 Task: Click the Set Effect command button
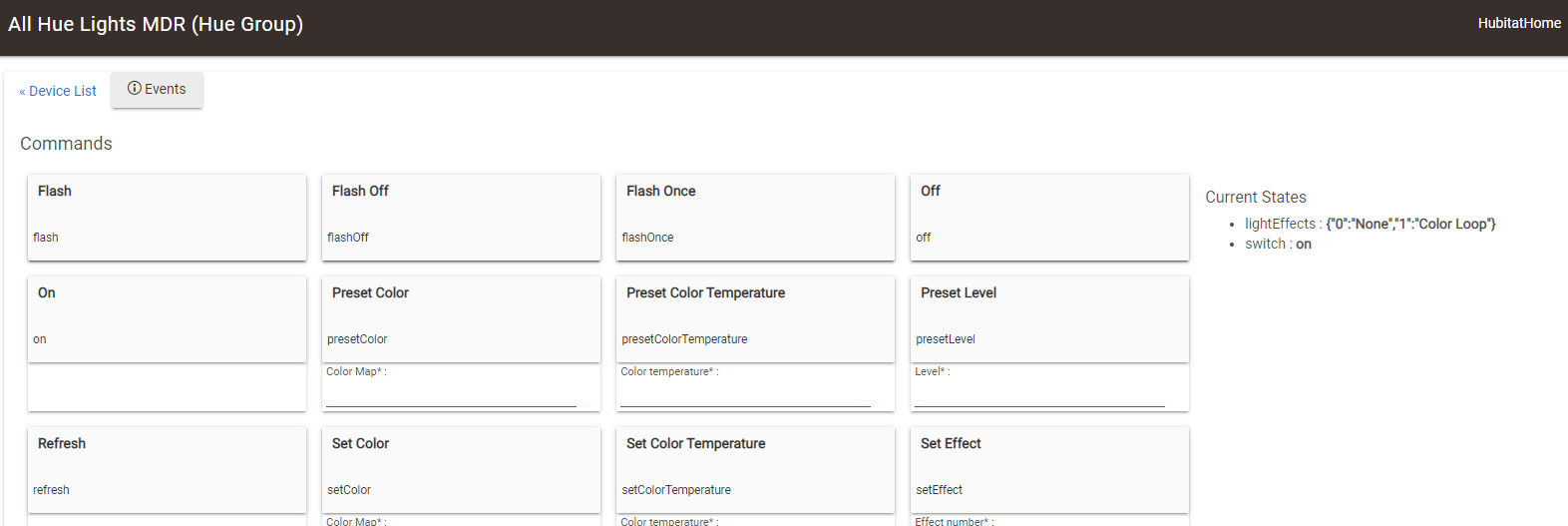click(x=1049, y=470)
